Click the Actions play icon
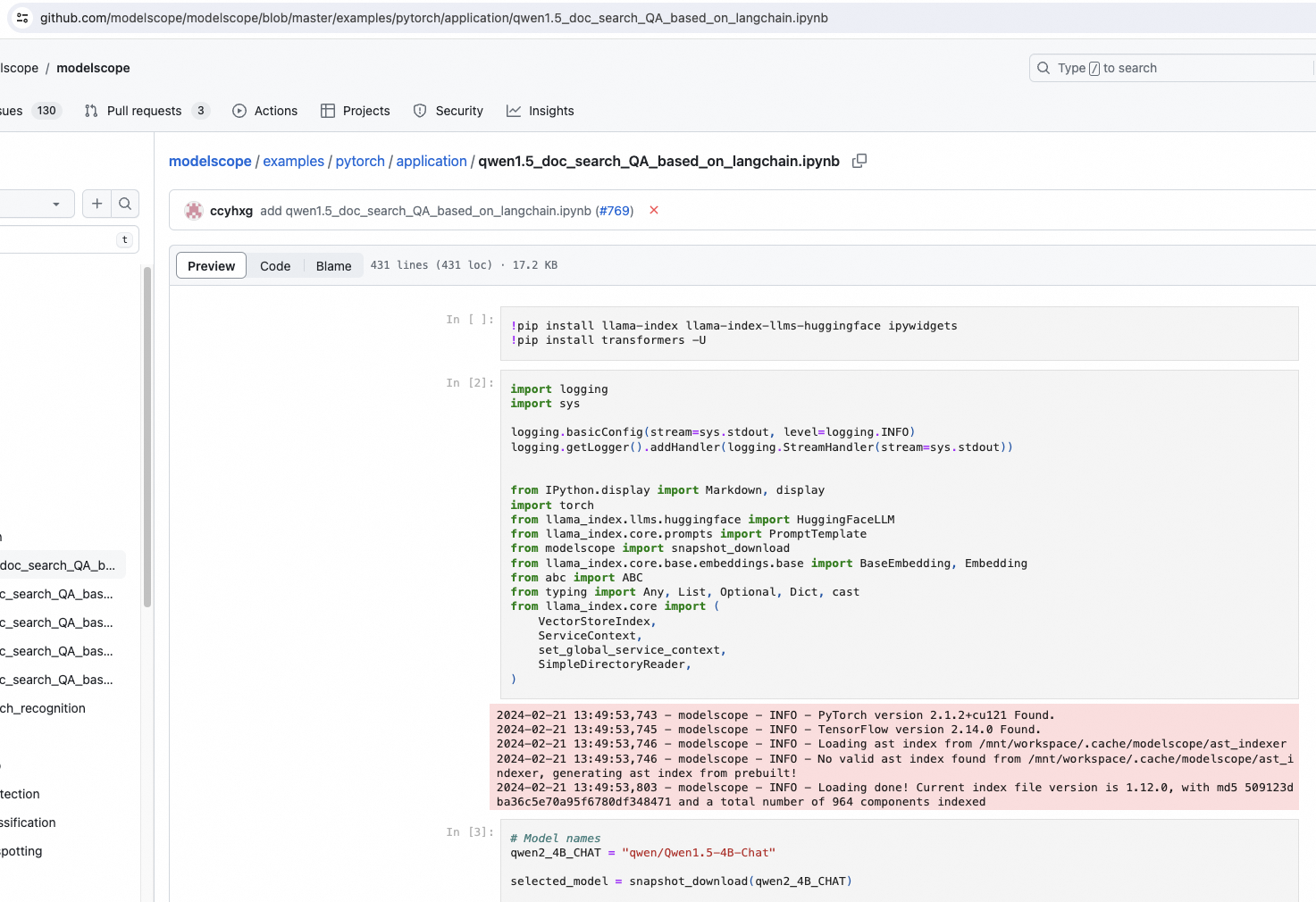The width and height of the screenshot is (1316, 902). pyautogui.click(x=239, y=111)
